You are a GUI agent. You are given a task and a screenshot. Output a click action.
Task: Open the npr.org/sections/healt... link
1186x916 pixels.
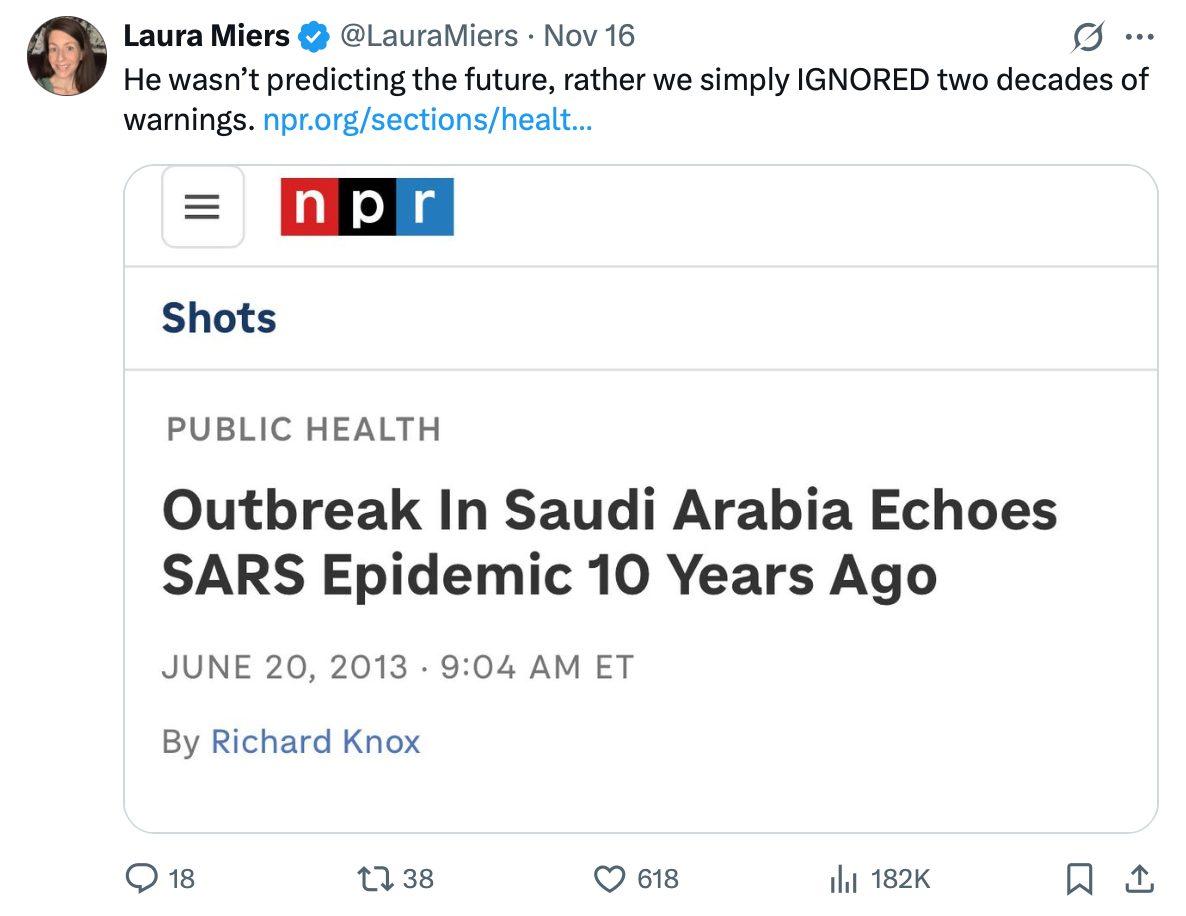(428, 122)
